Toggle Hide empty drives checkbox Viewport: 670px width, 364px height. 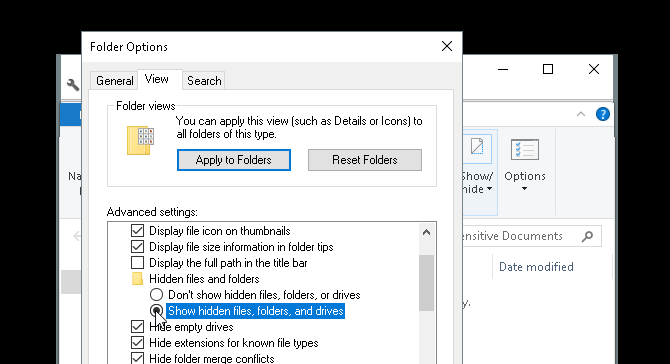click(x=137, y=327)
